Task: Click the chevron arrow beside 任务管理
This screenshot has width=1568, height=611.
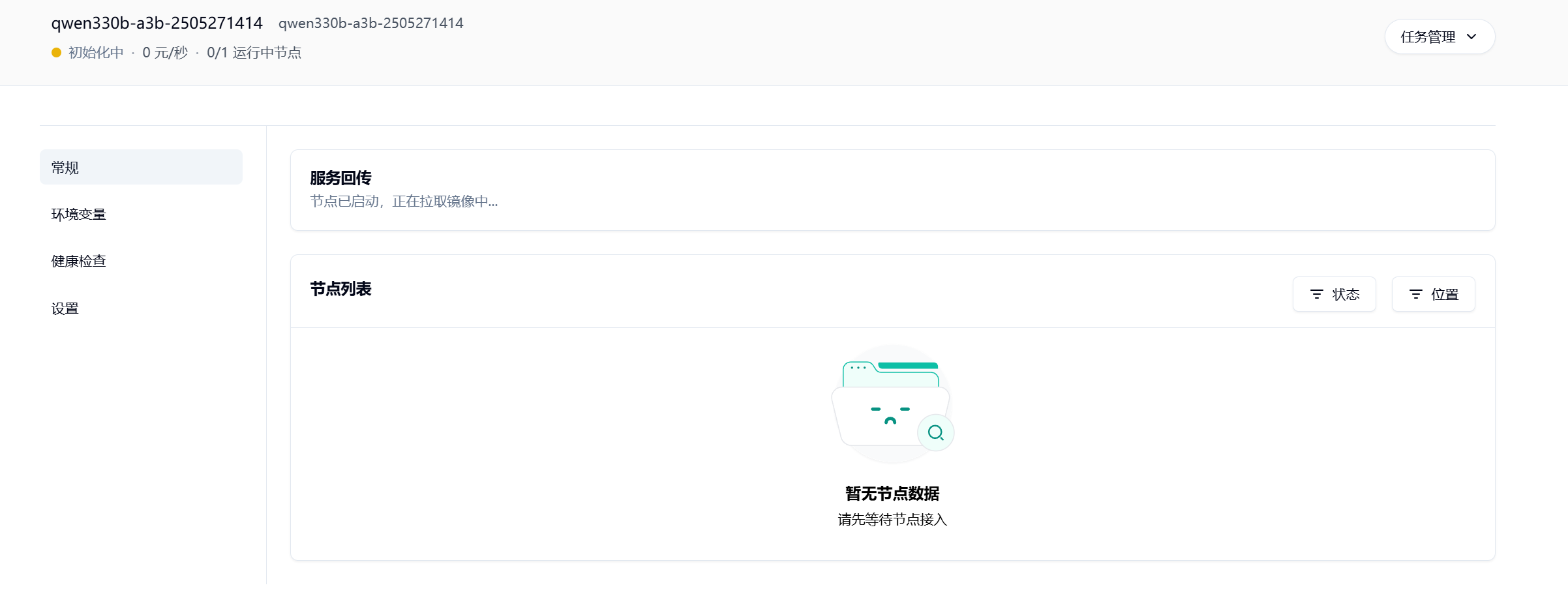Action: [x=1471, y=37]
